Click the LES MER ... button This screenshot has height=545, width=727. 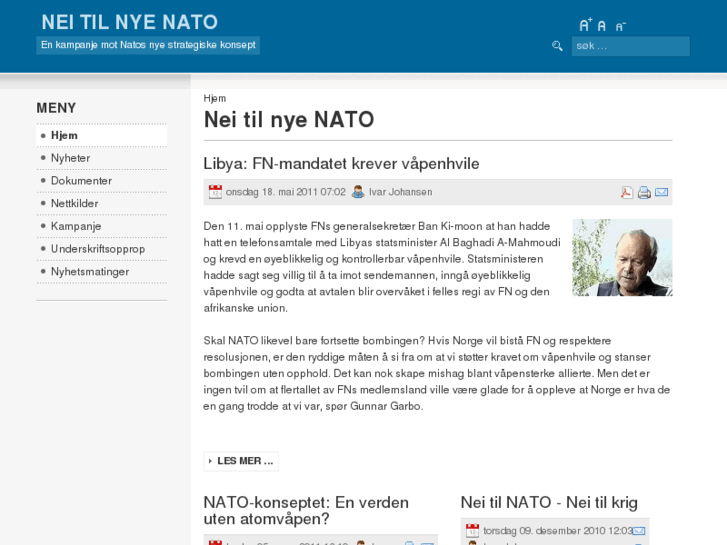point(241,461)
